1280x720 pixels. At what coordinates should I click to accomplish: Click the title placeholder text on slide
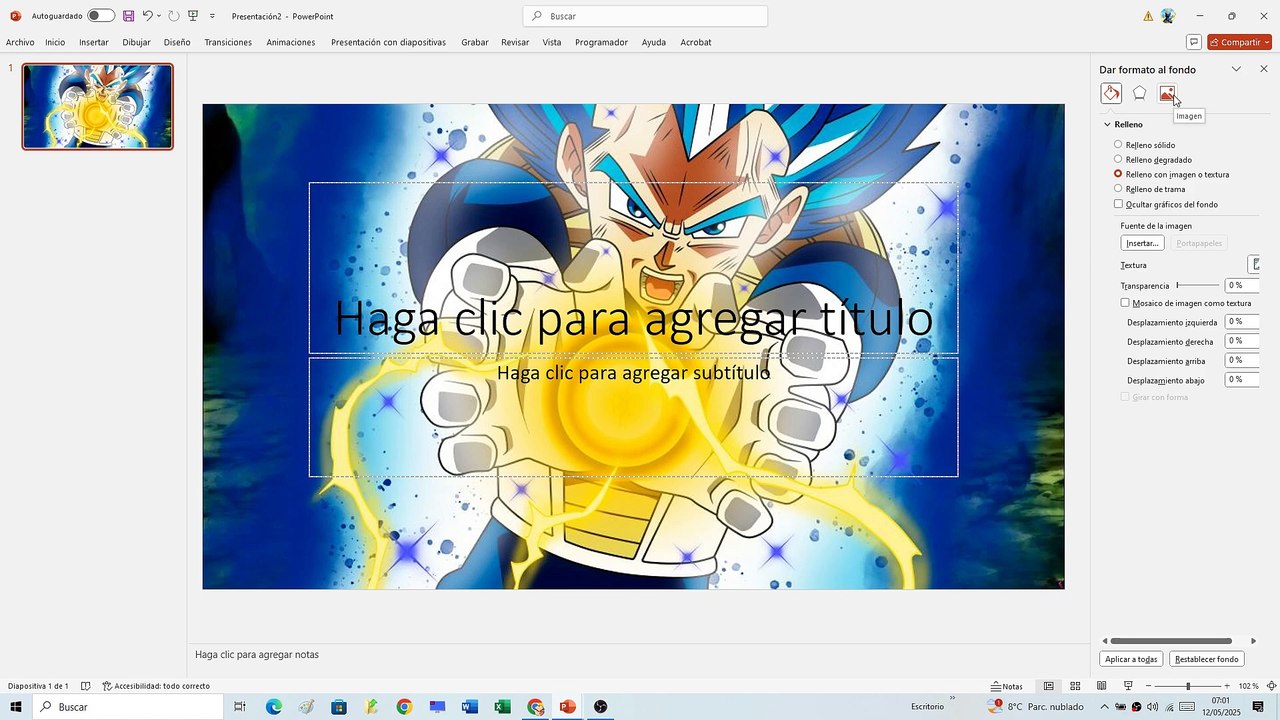coord(633,318)
